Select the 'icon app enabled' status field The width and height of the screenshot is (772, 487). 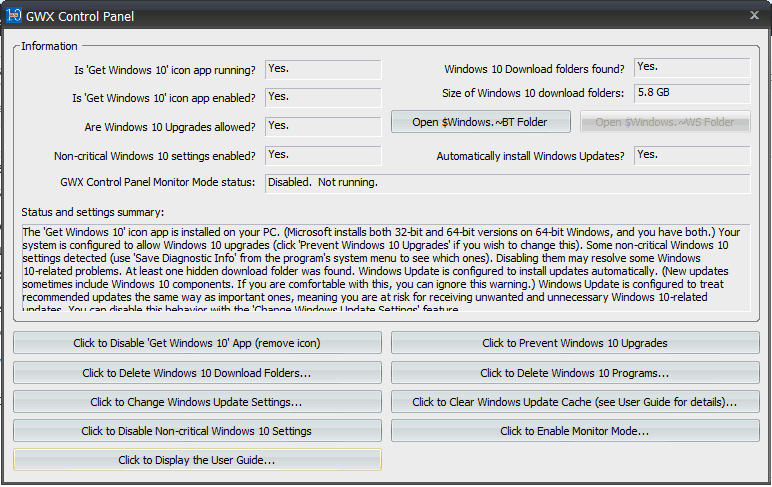pos(323,97)
